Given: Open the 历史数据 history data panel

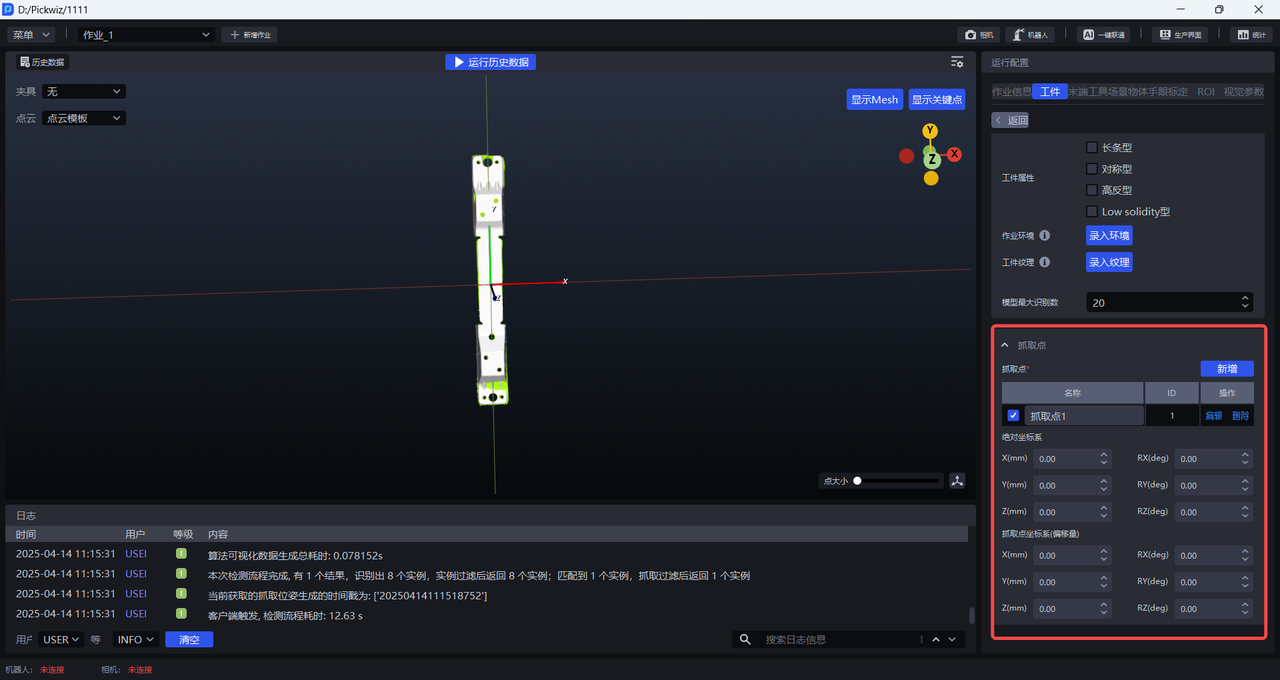Looking at the screenshot, I should (41, 62).
